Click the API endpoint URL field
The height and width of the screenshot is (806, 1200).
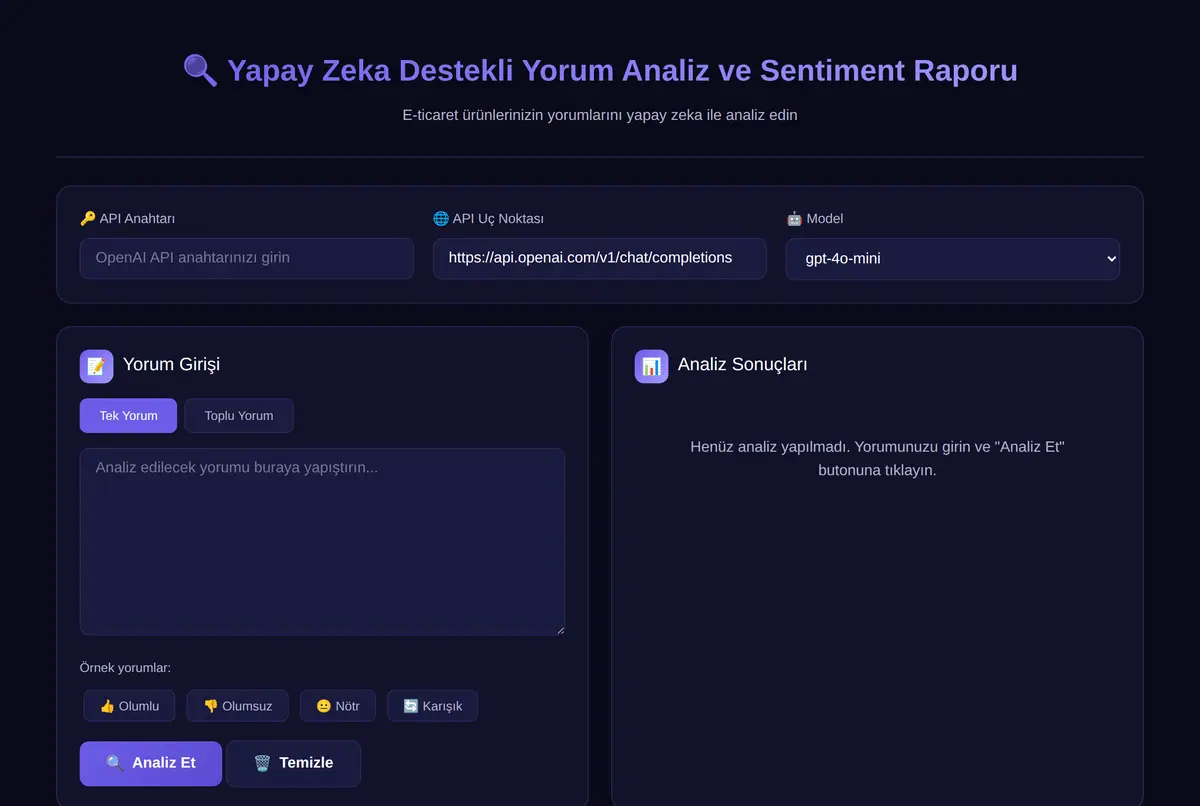pyautogui.click(x=599, y=258)
